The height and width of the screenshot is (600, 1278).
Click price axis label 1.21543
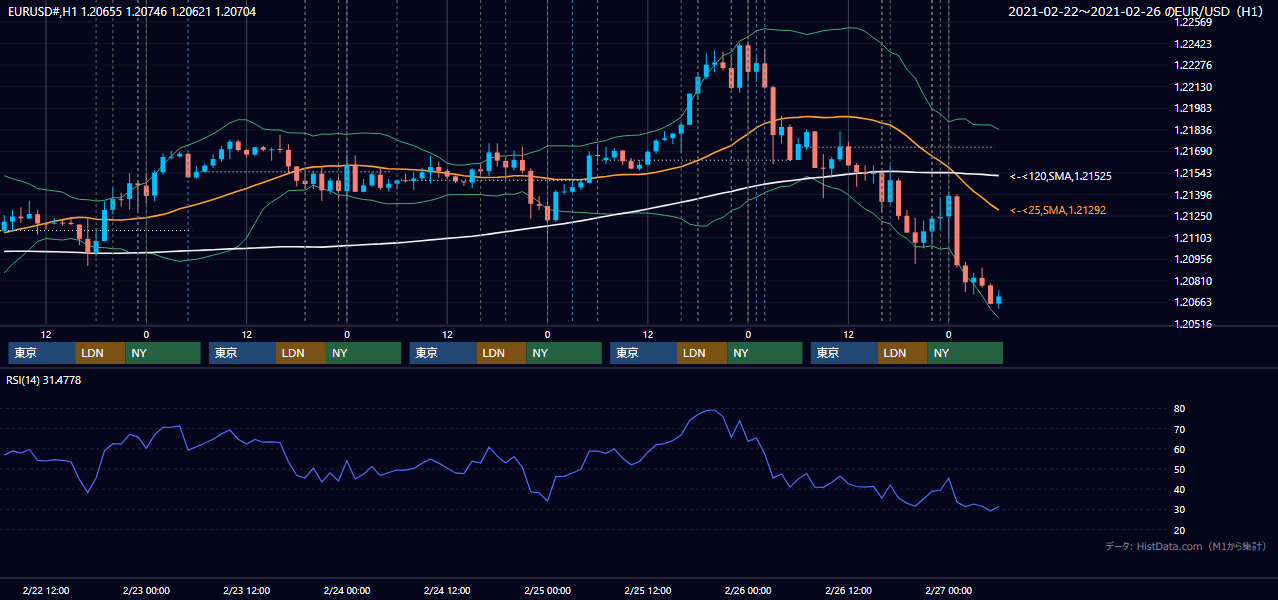click(x=1193, y=174)
